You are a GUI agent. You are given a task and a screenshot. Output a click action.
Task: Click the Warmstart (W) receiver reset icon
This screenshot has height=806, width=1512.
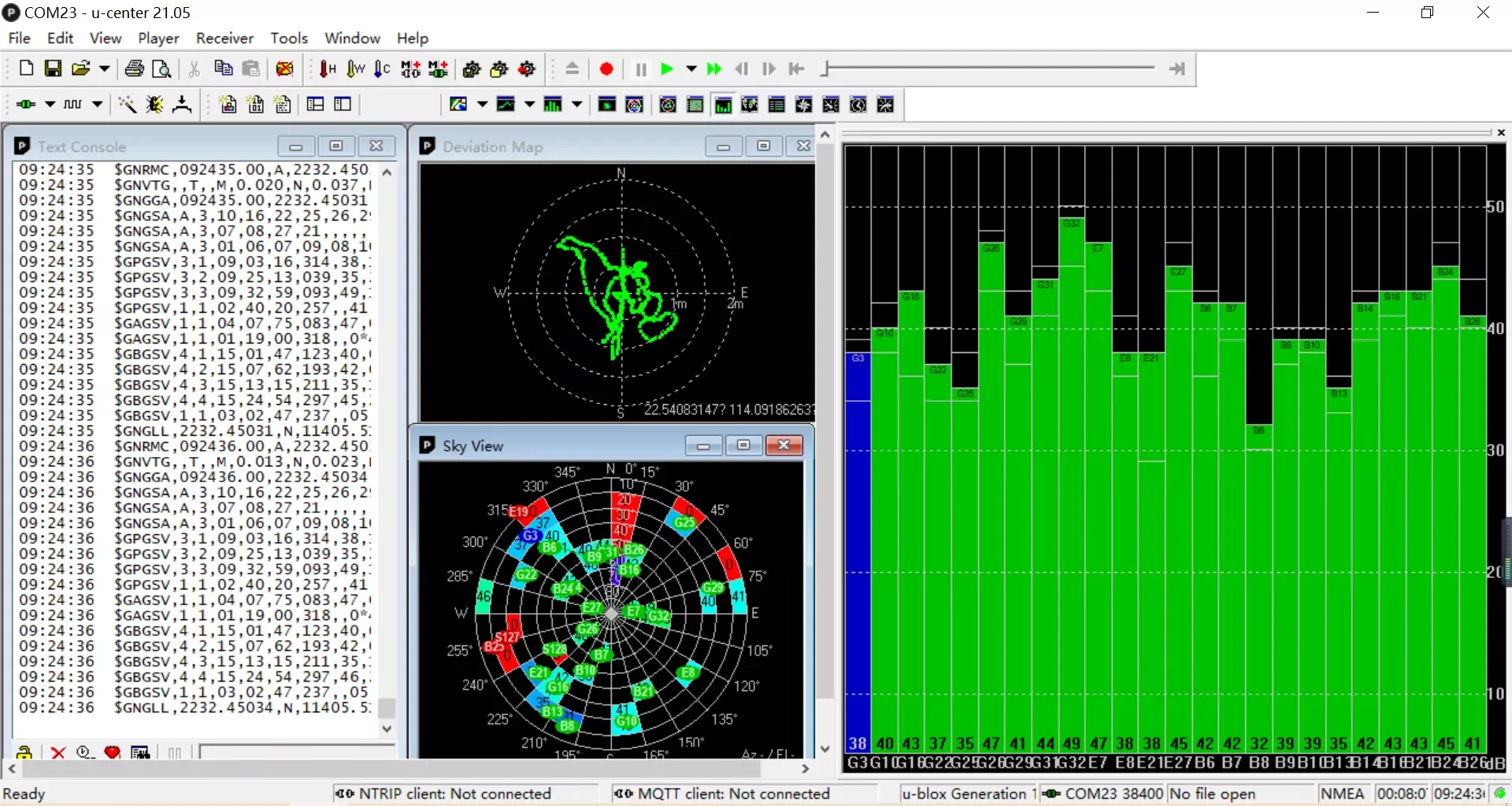coord(355,69)
